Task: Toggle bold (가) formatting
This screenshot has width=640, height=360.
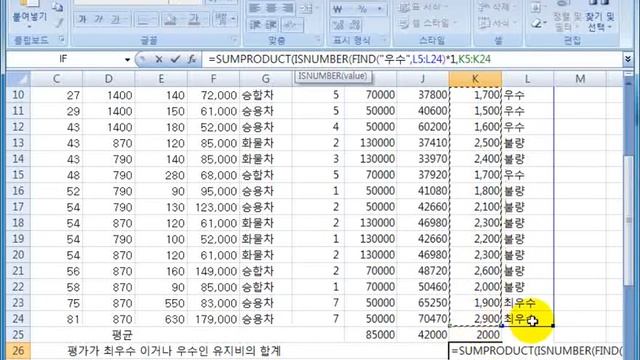Action: pos(82,19)
